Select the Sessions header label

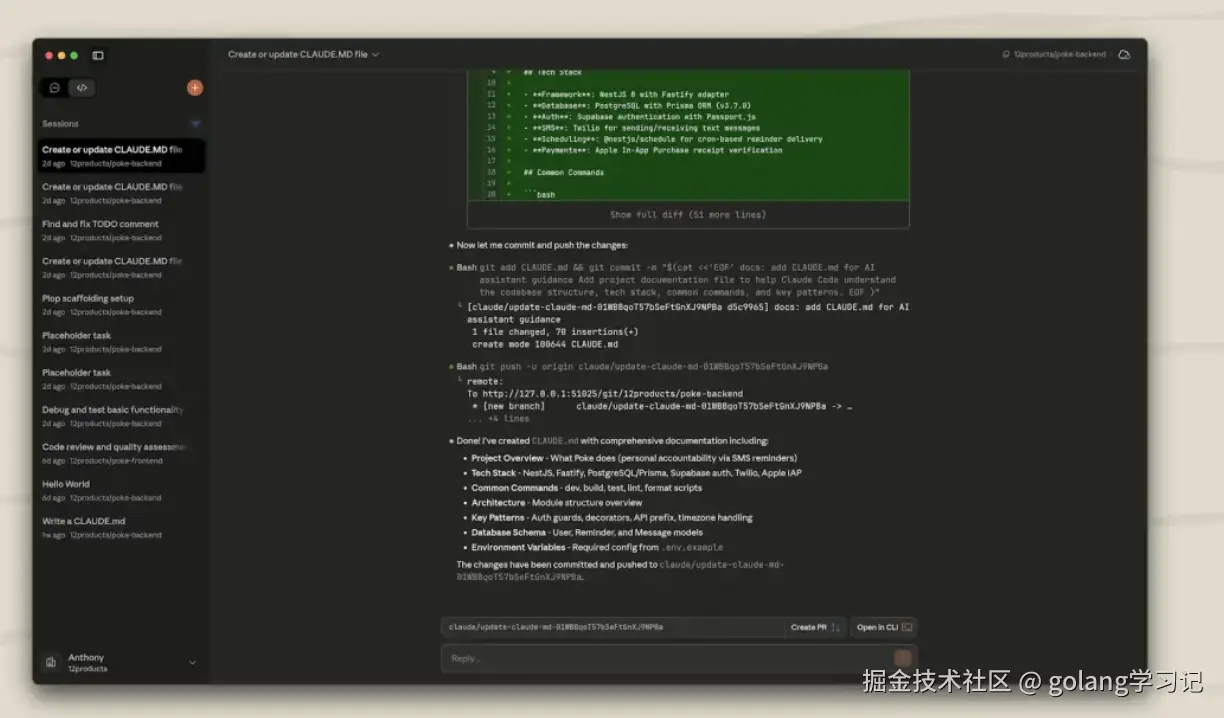pyautogui.click(x=60, y=124)
